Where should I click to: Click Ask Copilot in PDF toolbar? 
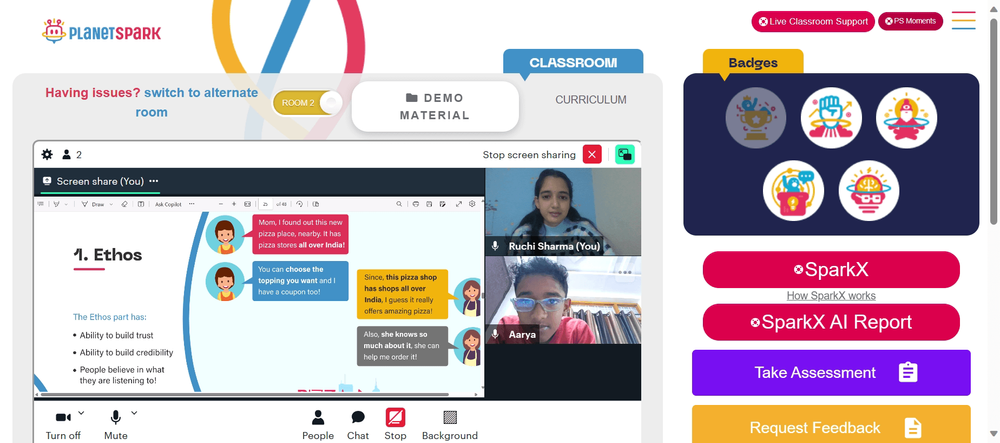click(x=168, y=204)
